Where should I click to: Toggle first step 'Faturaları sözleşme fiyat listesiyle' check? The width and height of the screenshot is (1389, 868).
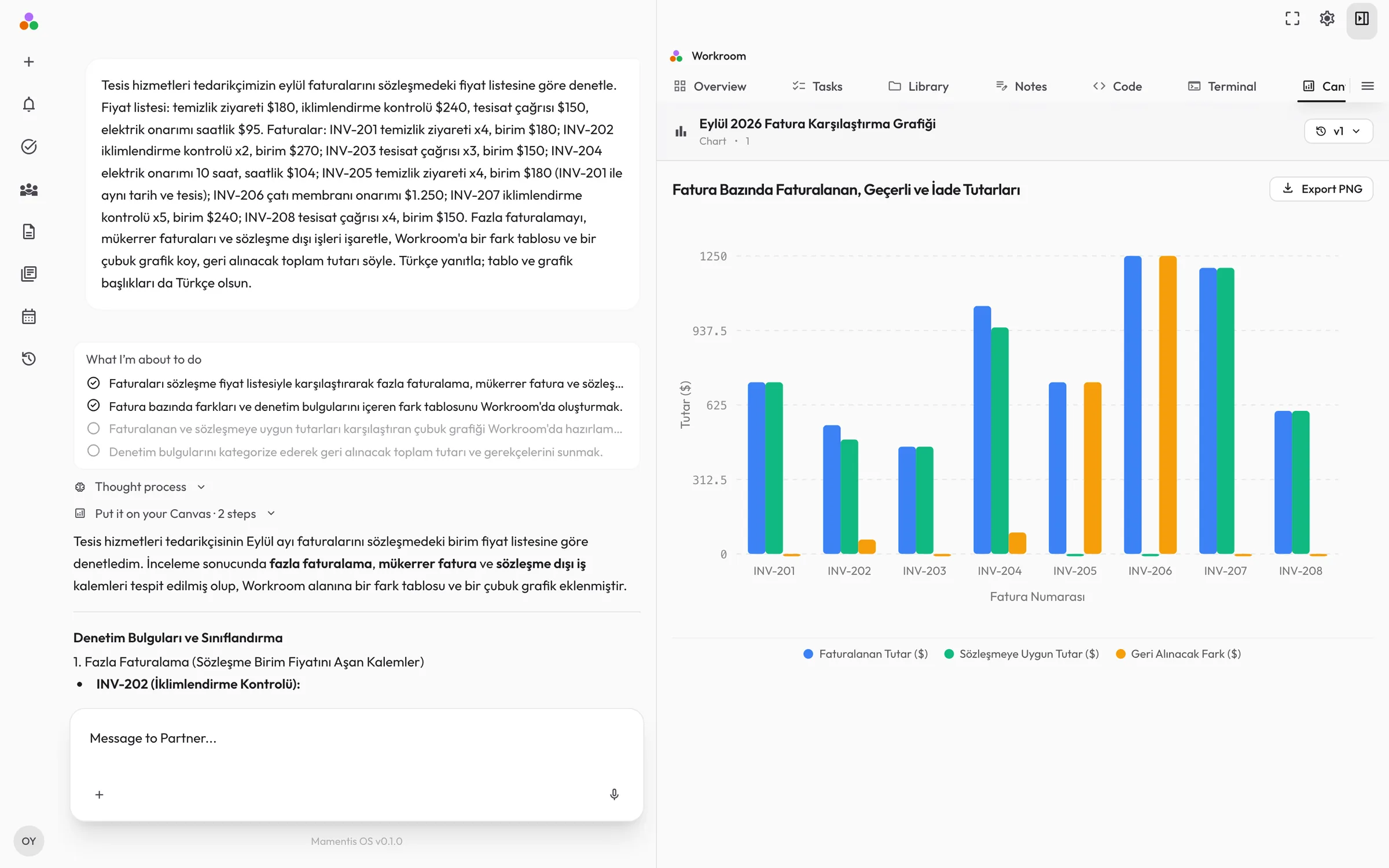[x=93, y=383]
